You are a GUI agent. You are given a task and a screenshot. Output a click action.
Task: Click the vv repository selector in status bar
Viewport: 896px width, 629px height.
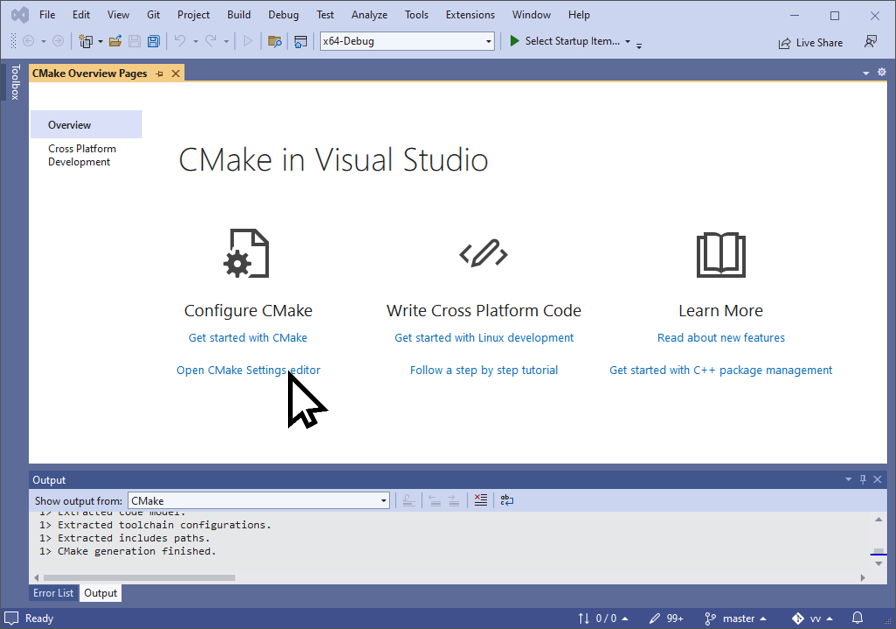[812, 618]
